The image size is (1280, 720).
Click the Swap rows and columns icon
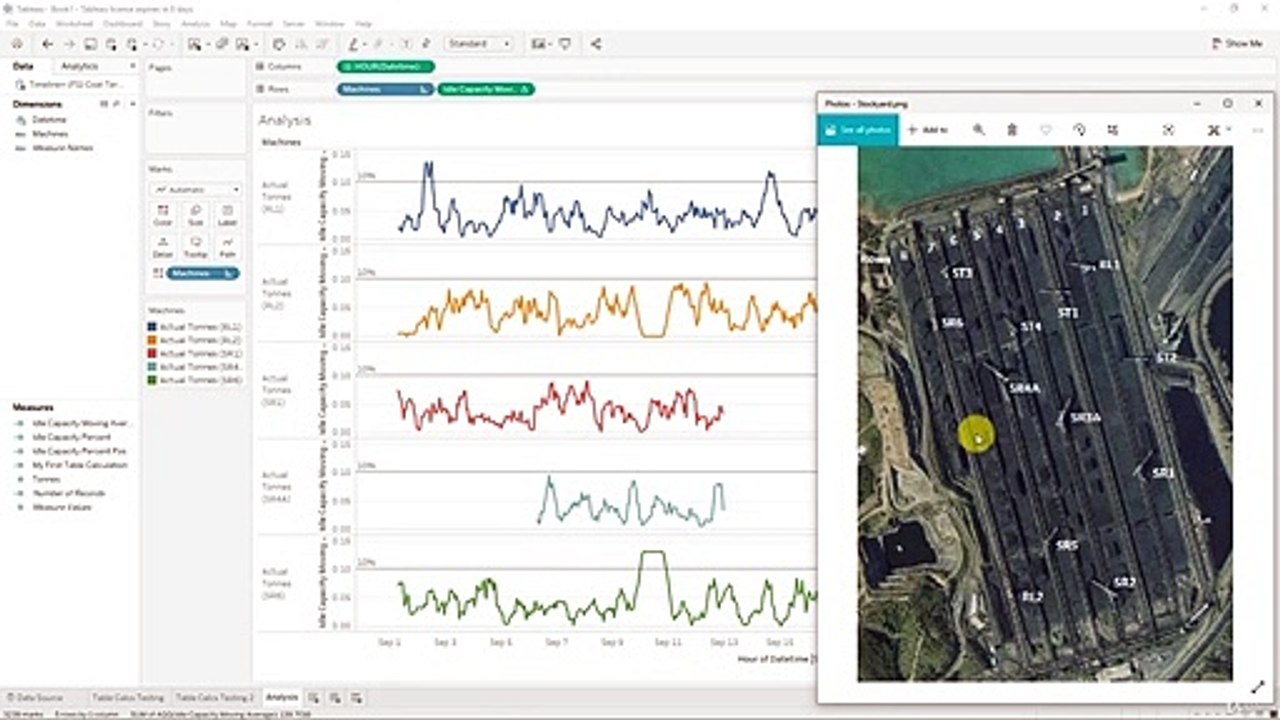click(x=279, y=44)
